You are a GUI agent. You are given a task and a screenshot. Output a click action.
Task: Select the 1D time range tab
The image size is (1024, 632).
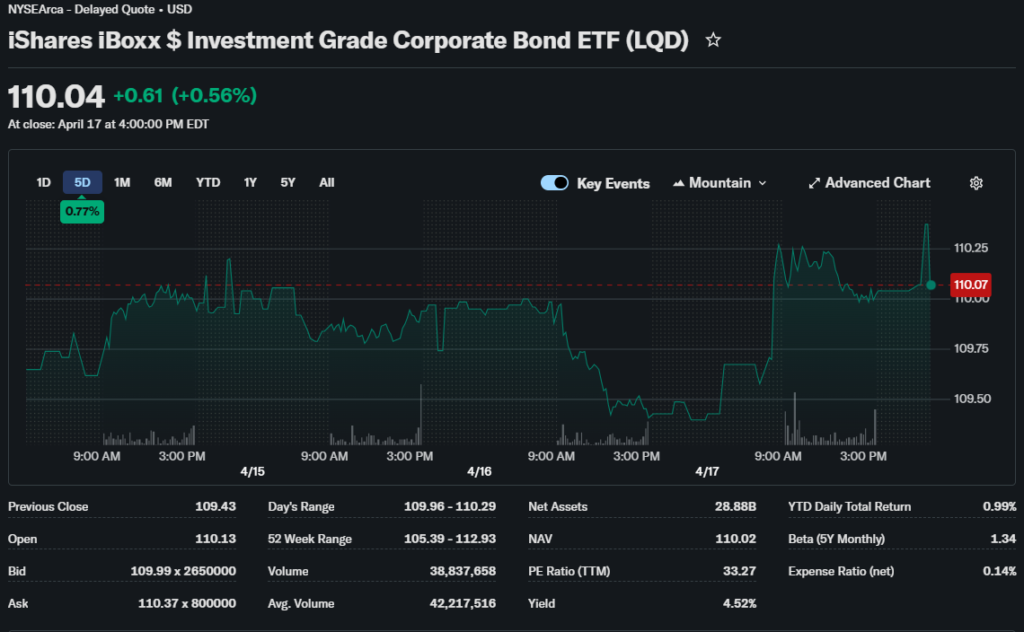coord(43,182)
